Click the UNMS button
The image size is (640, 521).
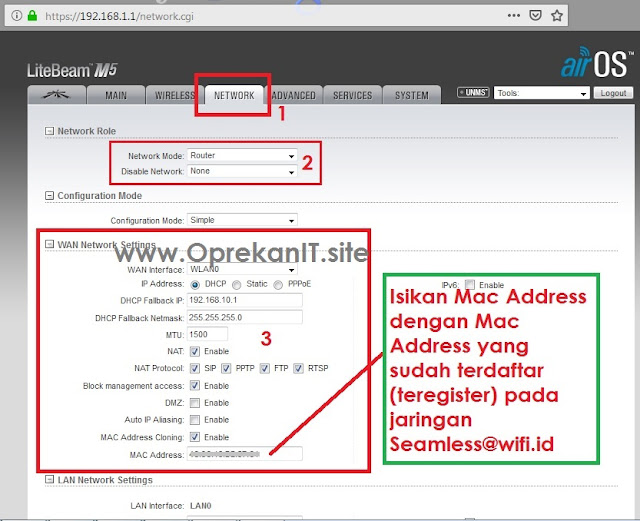(x=473, y=93)
